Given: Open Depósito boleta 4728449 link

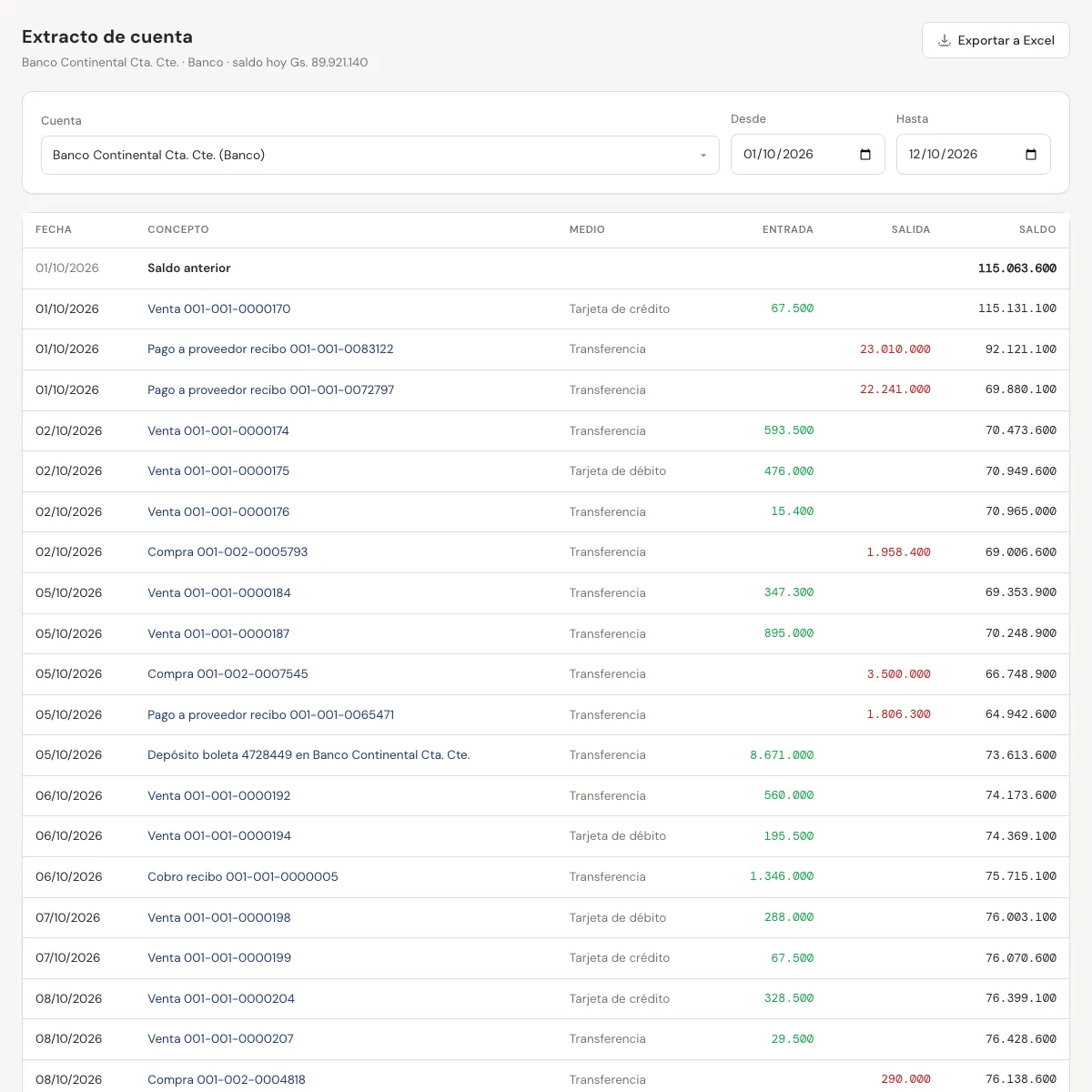Looking at the screenshot, I should pyautogui.click(x=308, y=755).
